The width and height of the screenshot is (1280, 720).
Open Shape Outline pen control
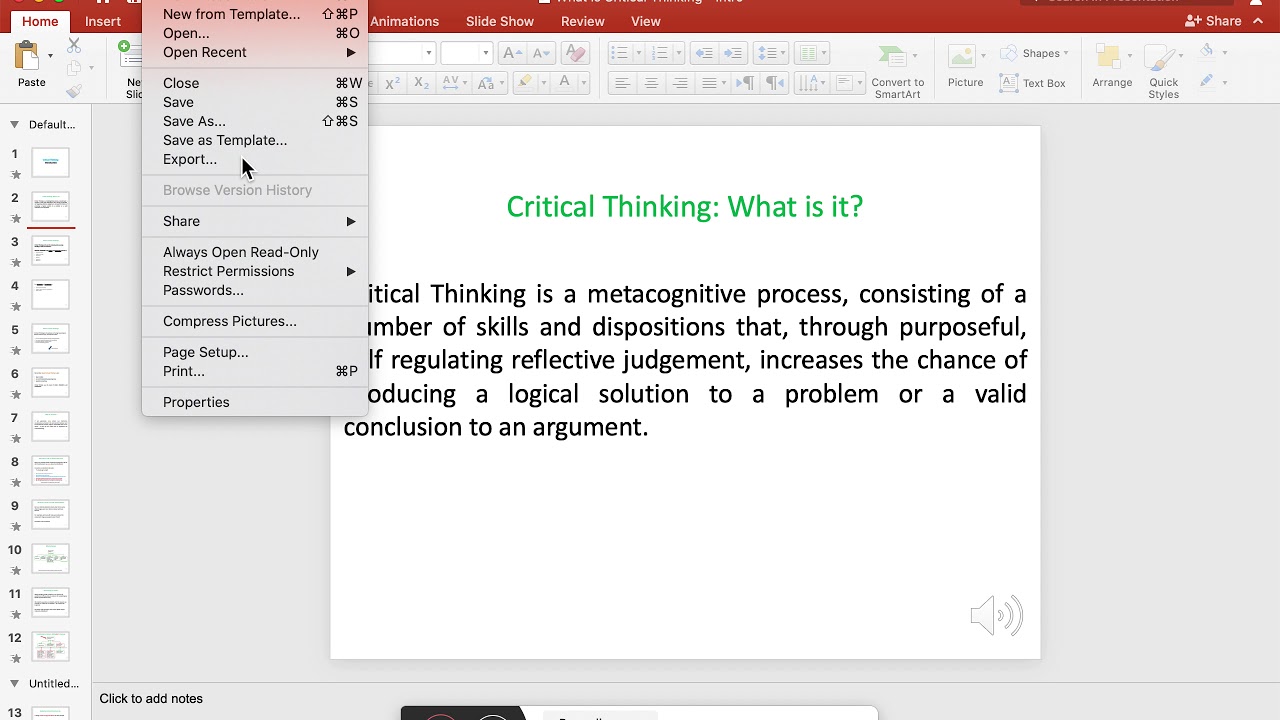[1207, 81]
